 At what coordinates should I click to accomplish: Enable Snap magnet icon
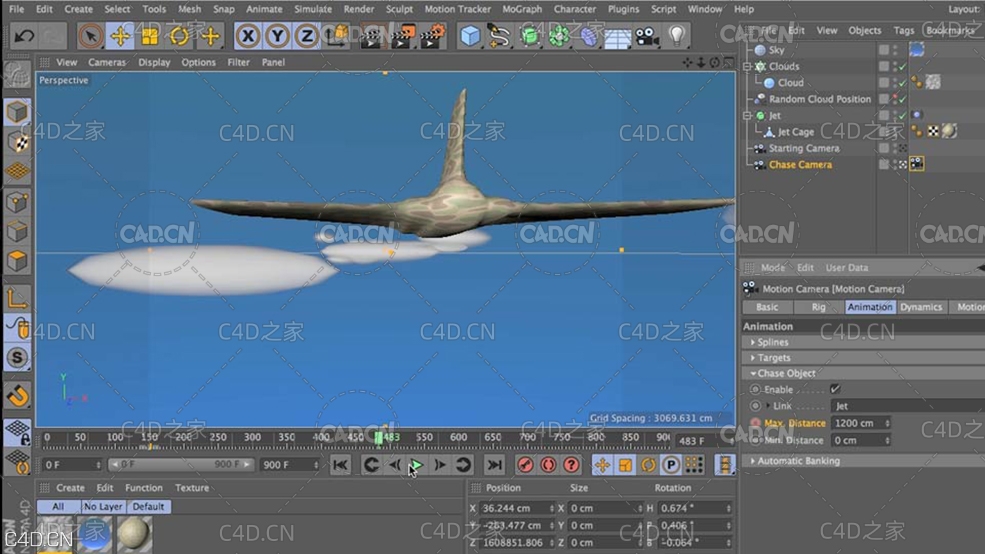[x=18, y=396]
